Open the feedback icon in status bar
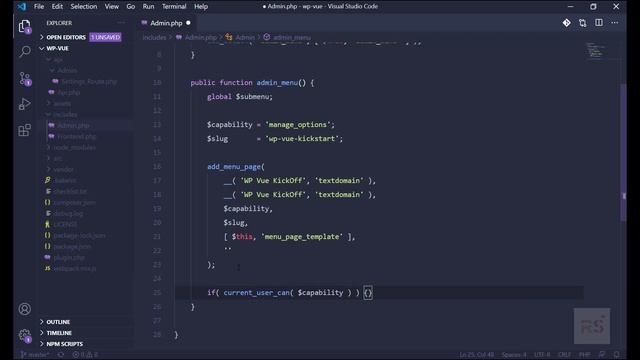The width and height of the screenshot is (640, 360). (x=602, y=355)
